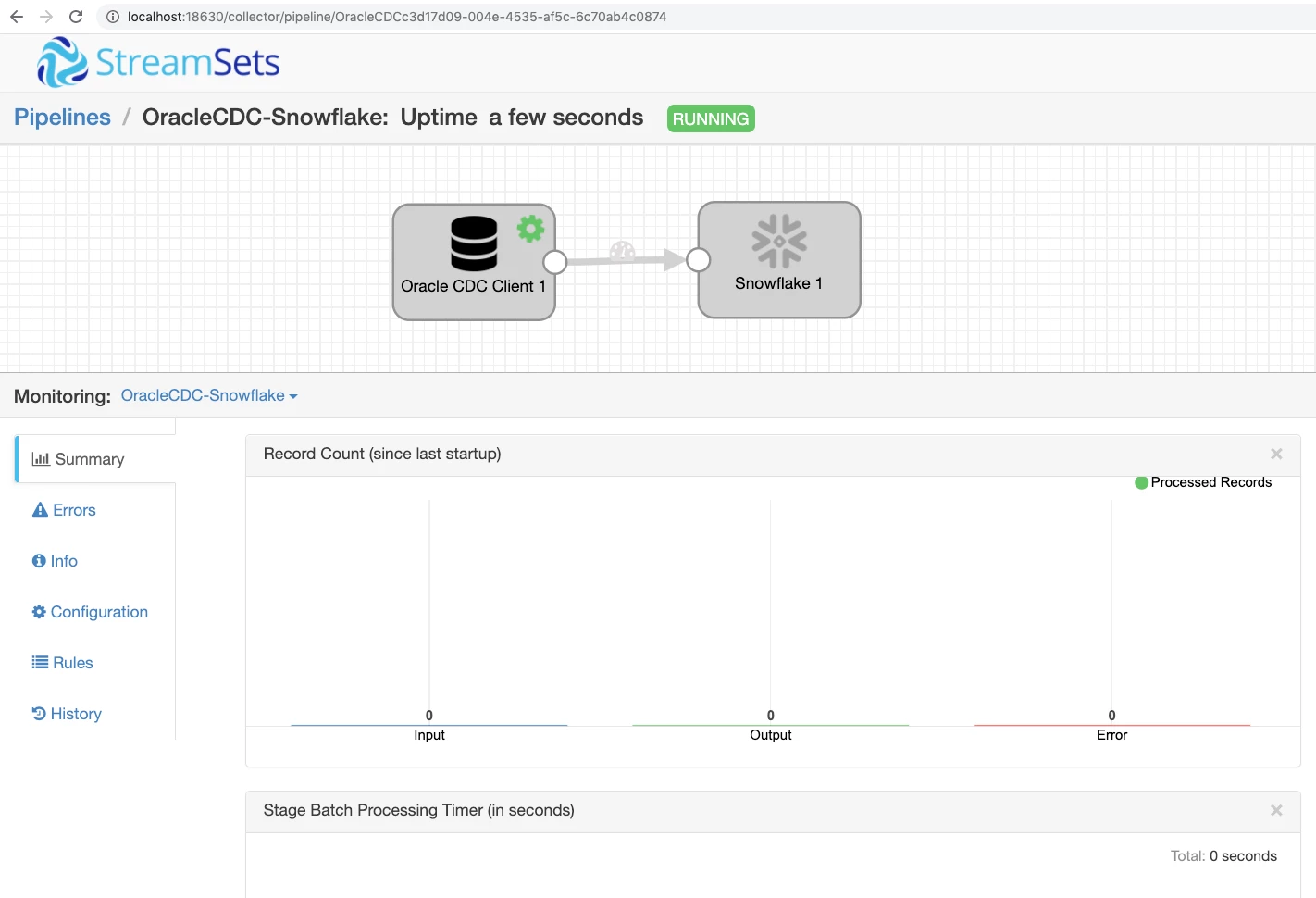Click the Input label on the chart
Screen dimensions: 1316x898
(x=429, y=735)
